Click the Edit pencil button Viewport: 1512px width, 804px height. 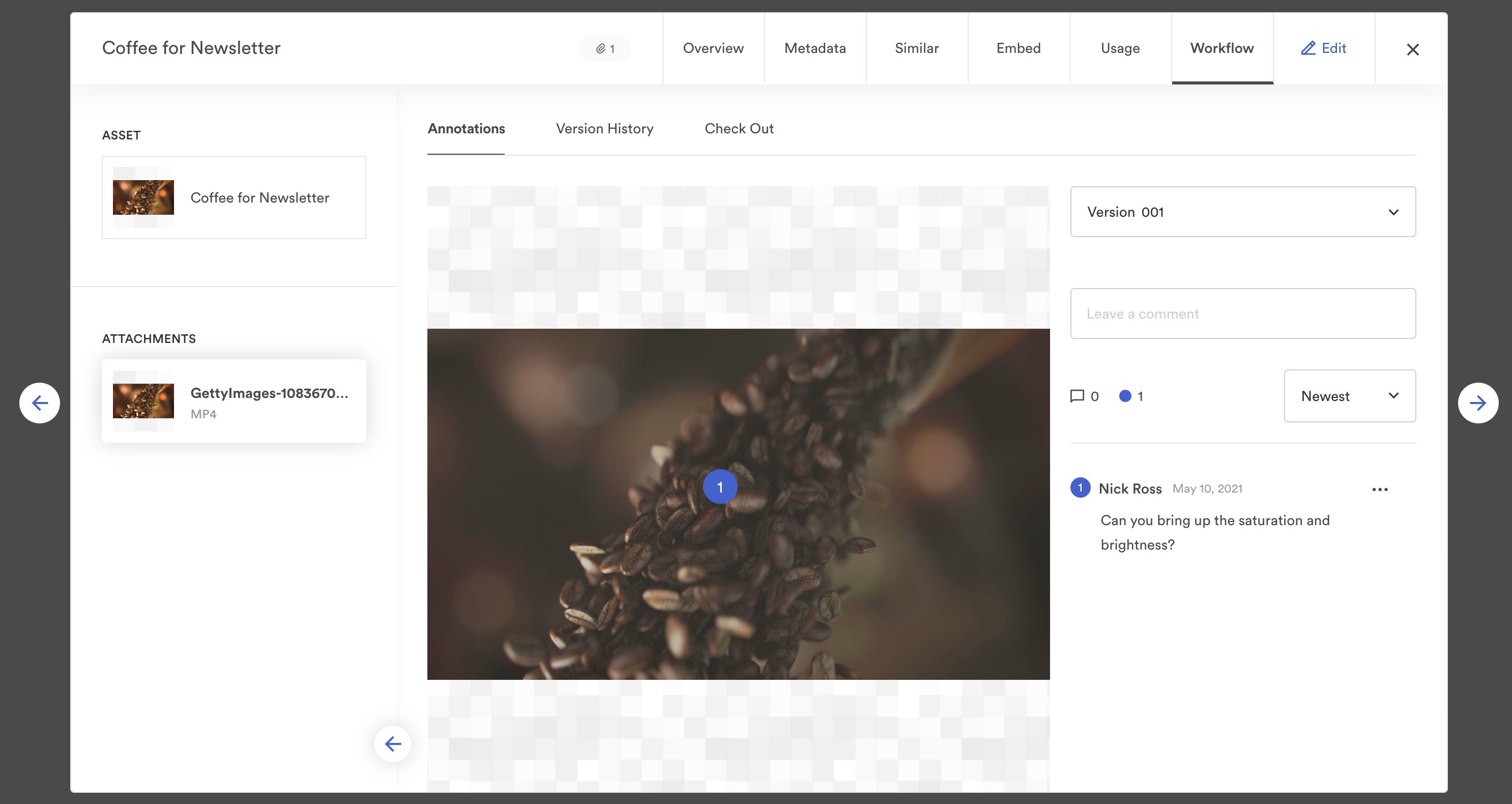coord(1324,48)
